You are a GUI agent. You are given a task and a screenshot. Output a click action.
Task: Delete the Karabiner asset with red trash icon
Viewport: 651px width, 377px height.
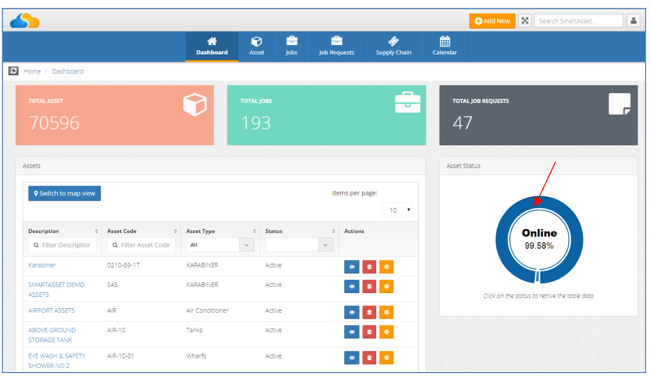pyautogui.click(x=369, y=267)
